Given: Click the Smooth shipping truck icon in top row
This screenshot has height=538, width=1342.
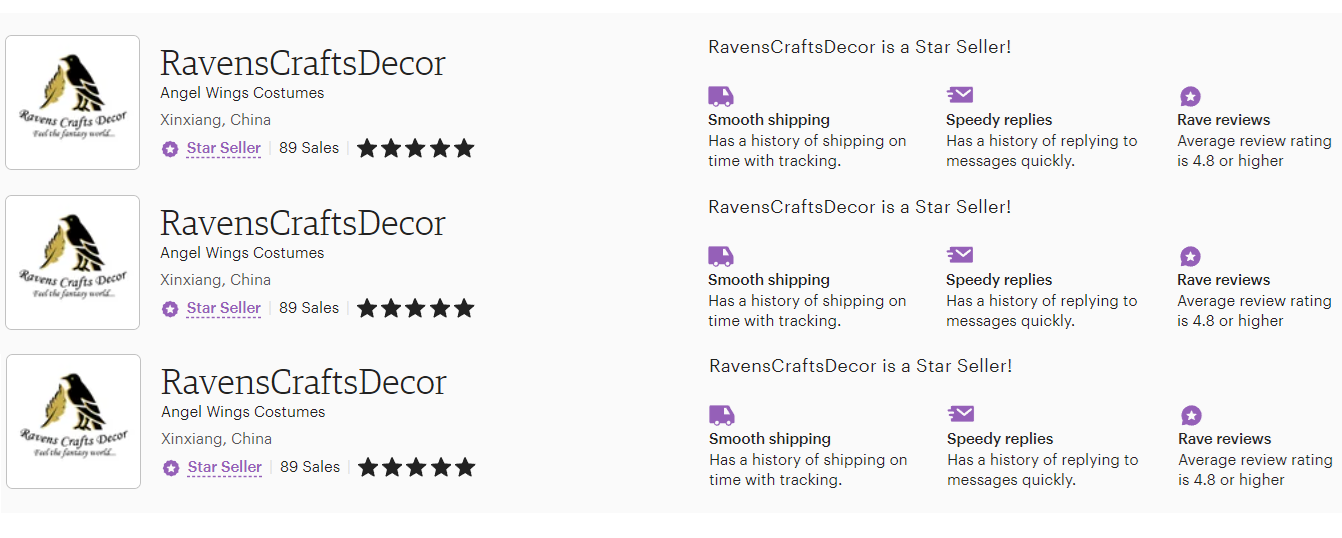Looking at the screenshot, I should pyautogui.click(x=721, y=96).
